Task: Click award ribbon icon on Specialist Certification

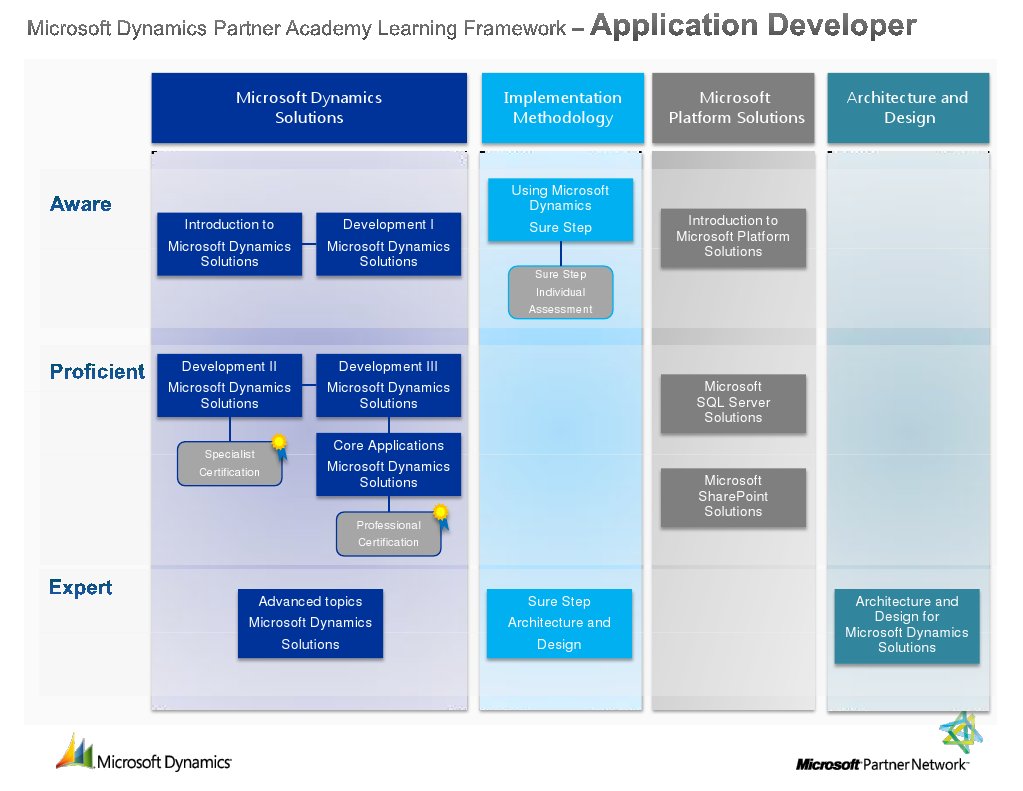Action: 280,446
